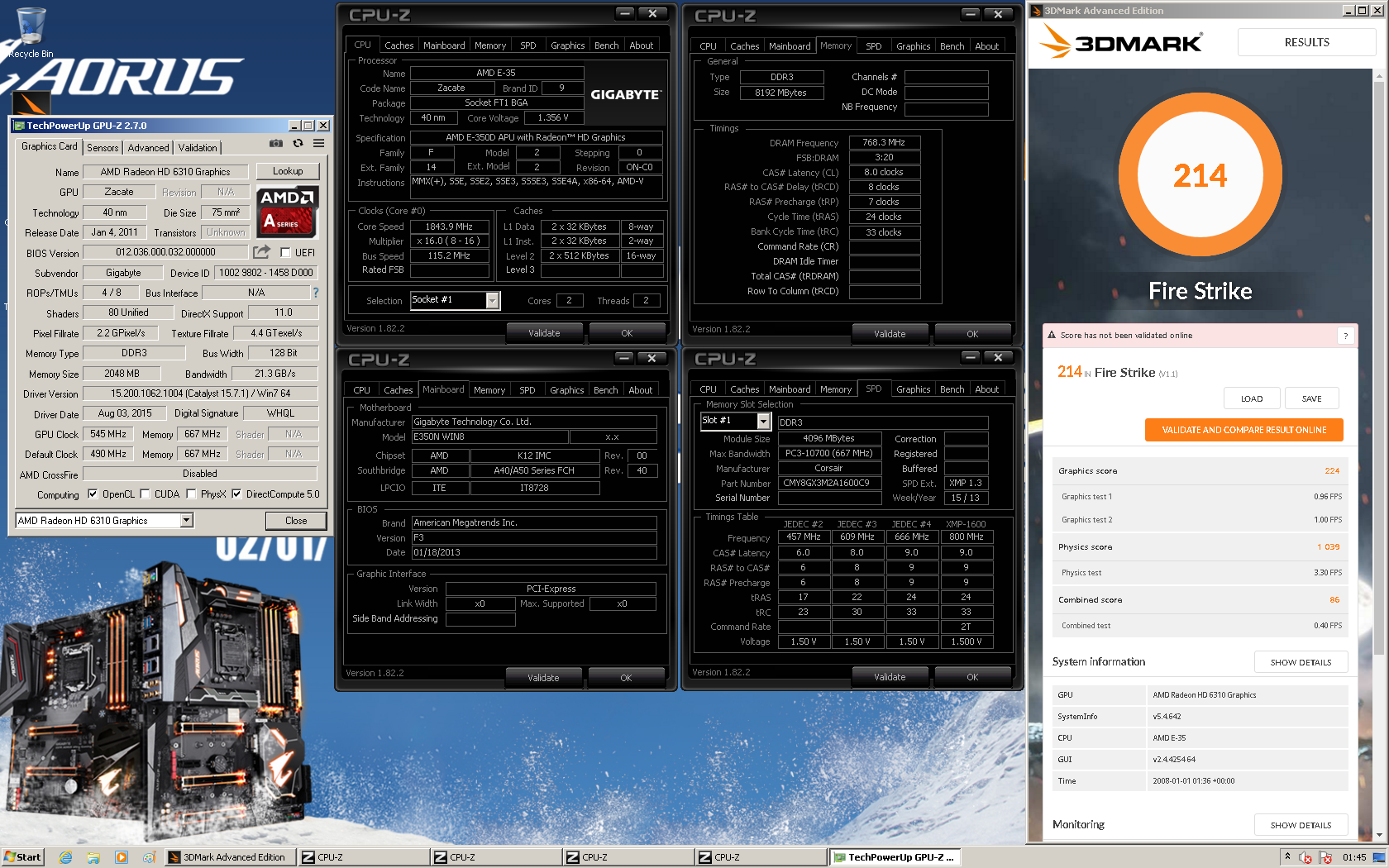Click Show Desktop button at taskbar end

[1379, 857]
